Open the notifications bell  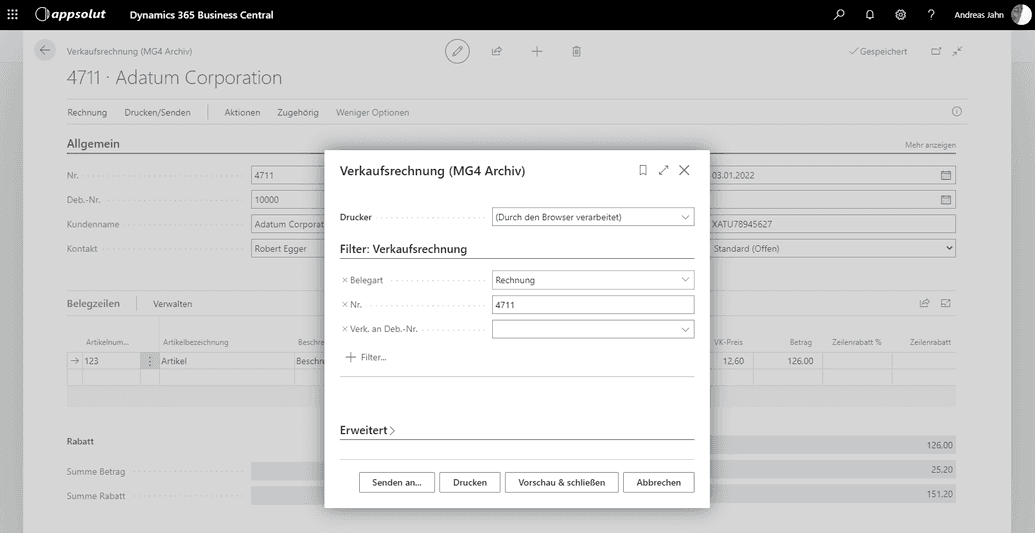870,15
